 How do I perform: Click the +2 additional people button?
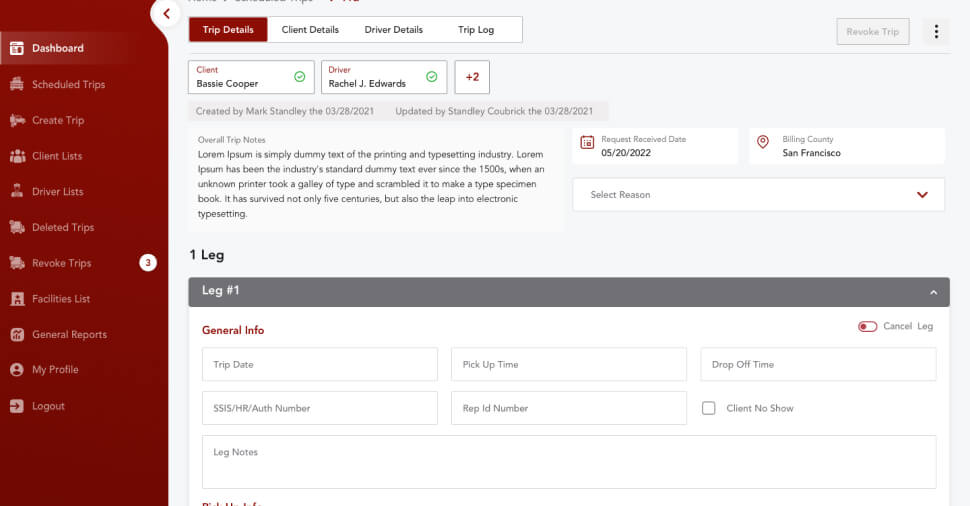click(472, 77)
